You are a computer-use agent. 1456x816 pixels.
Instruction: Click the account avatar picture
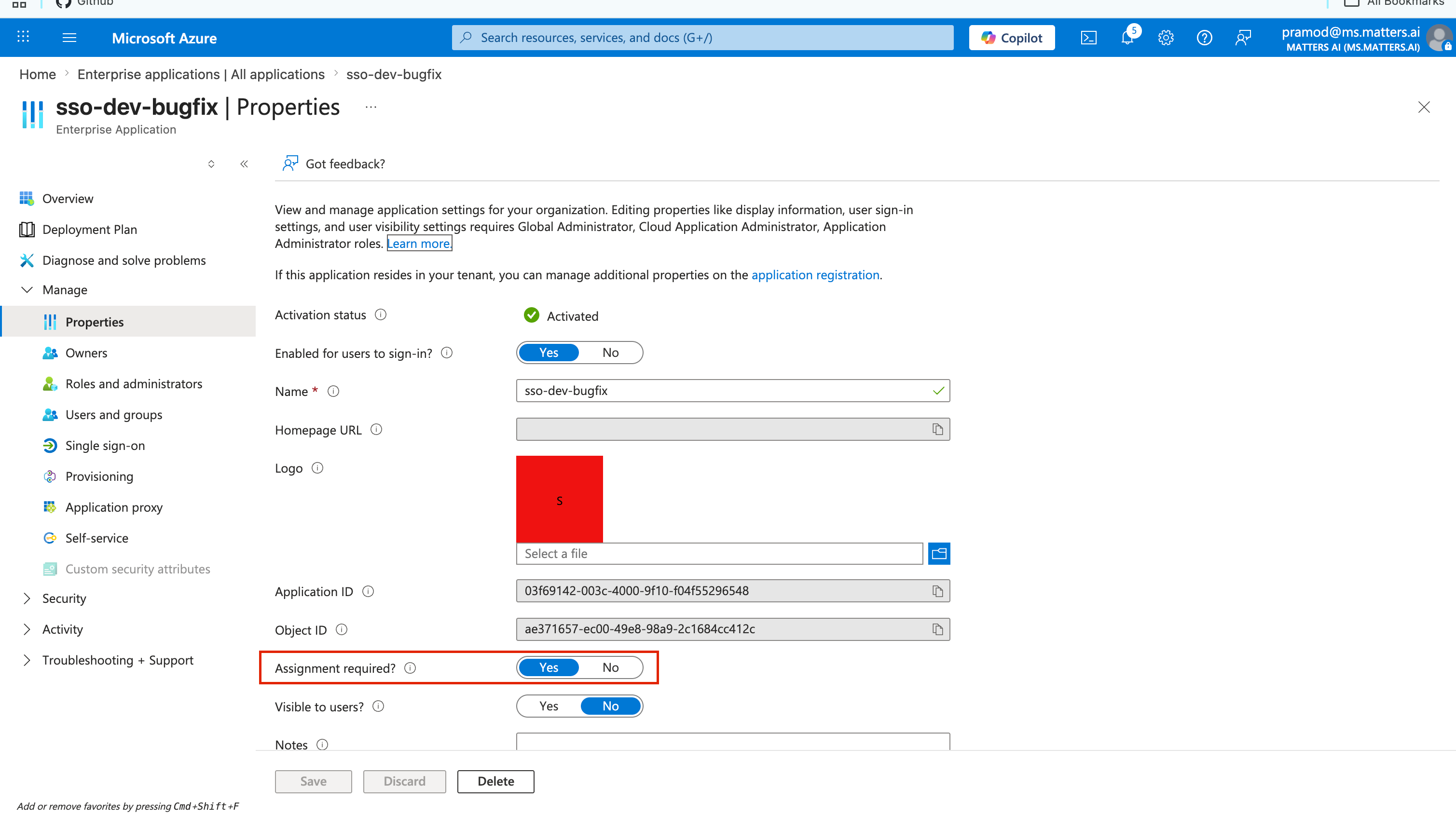(1439, 38)
